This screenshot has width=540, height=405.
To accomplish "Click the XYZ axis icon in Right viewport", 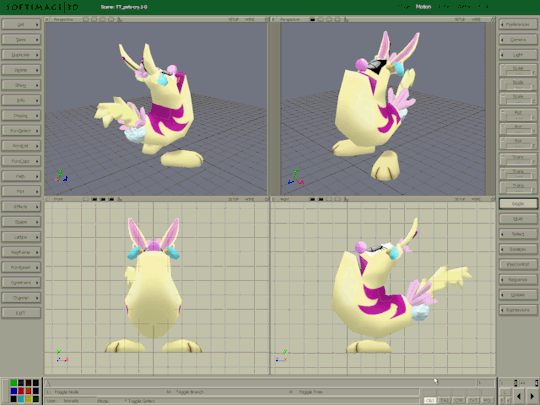I will [x=281, y=356].
